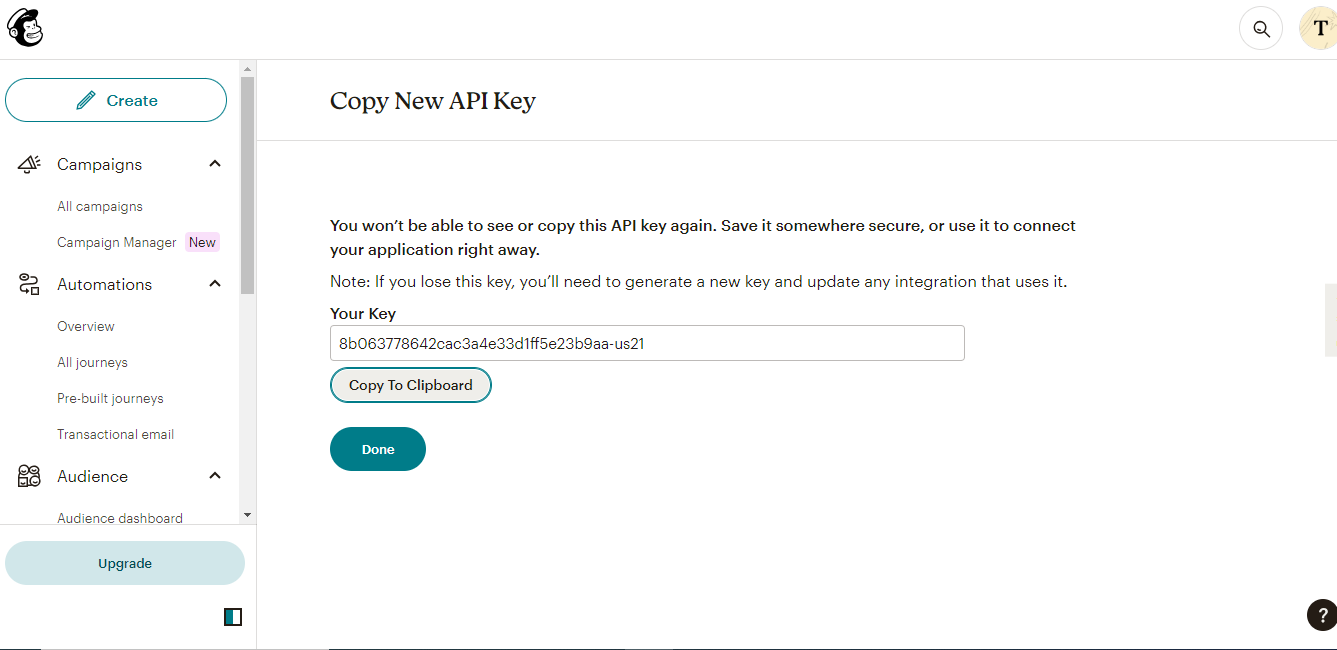Viewport: 1337px width, 650px height.
Task: Collapse the Automations section chevron
Action: coord(215,284)
